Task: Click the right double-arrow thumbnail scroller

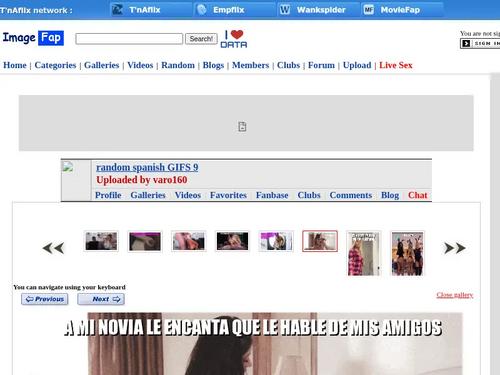Action: point(455,248)
